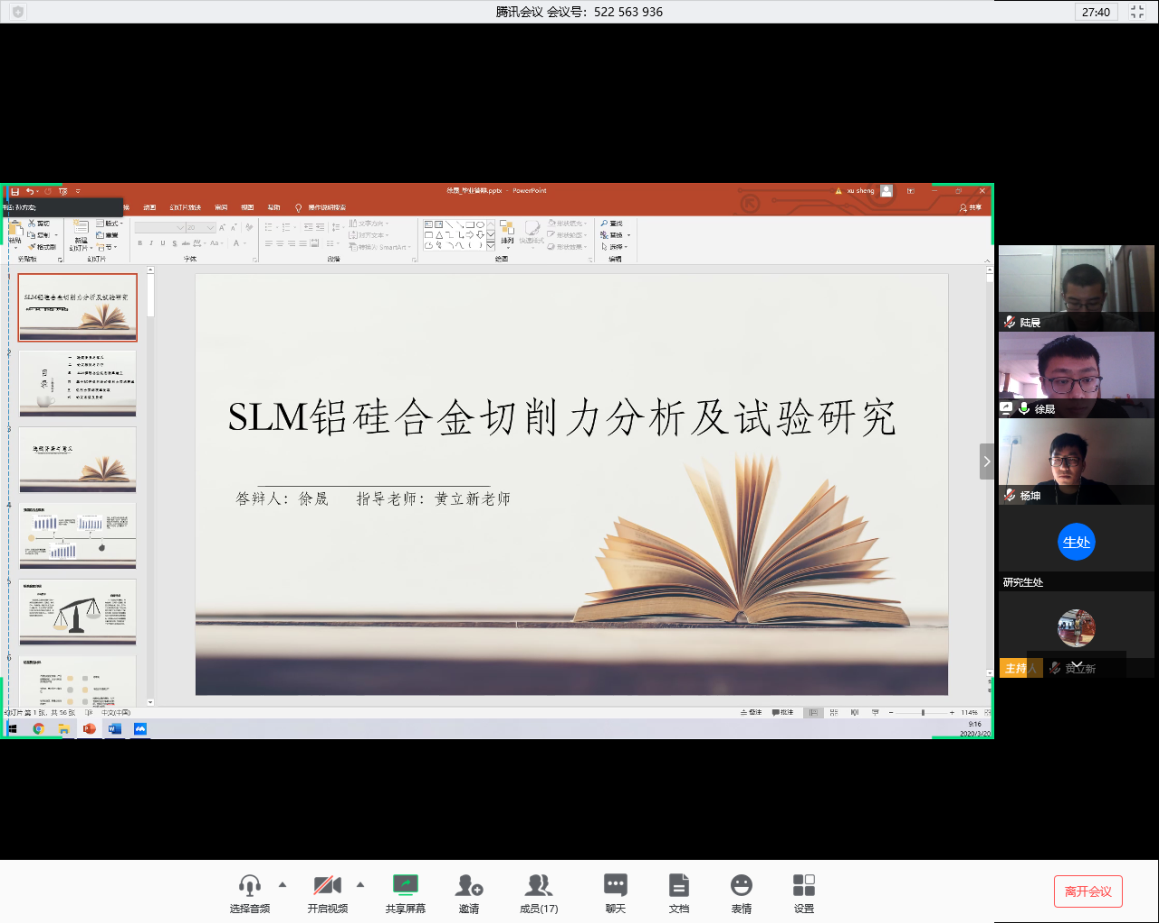The image size is (1159, 923).
Task: Click the meeting security shield icon
Action: click(x=18, y=12)
